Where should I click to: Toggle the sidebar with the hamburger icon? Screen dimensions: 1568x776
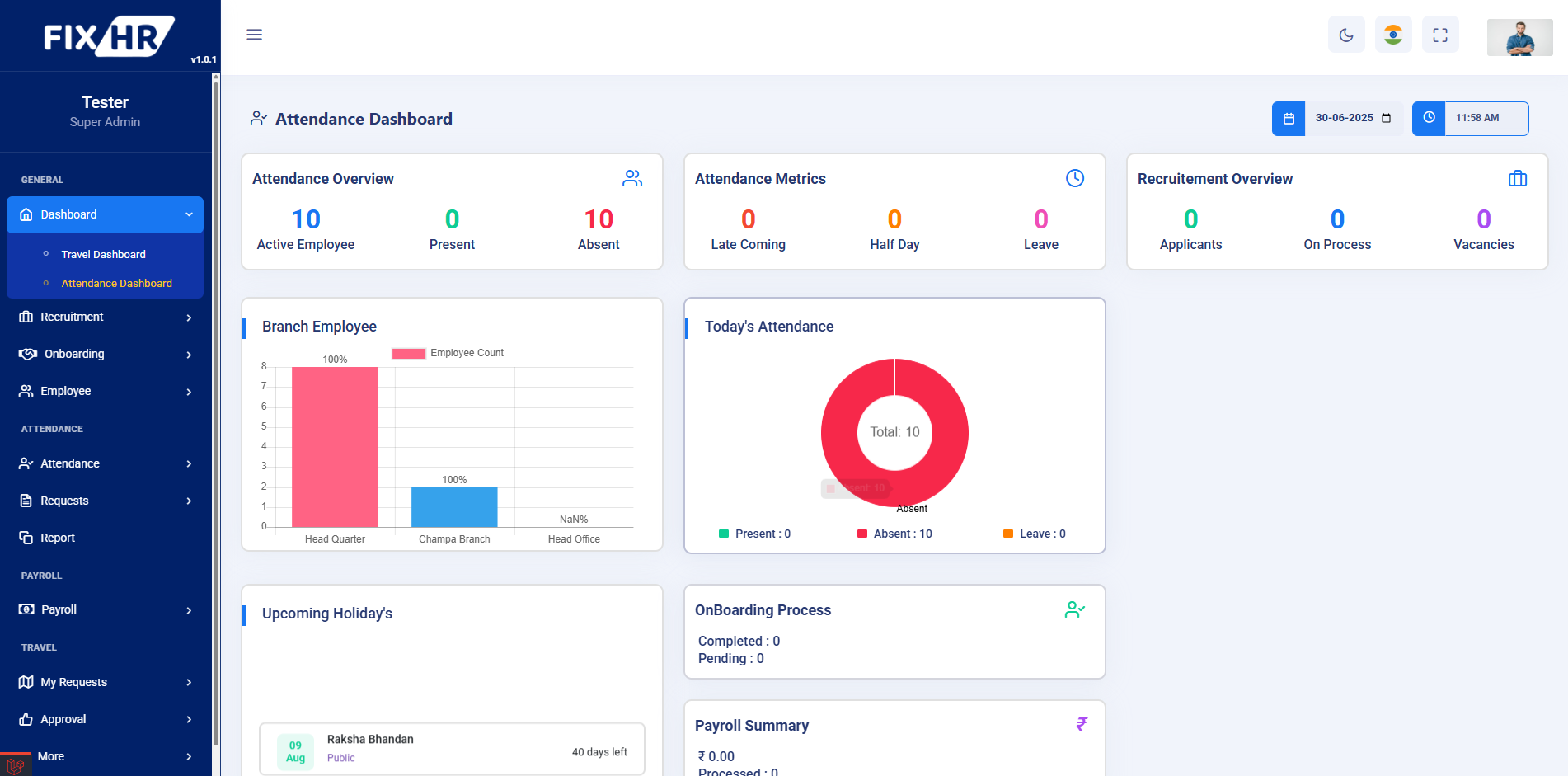click(254, 34)
